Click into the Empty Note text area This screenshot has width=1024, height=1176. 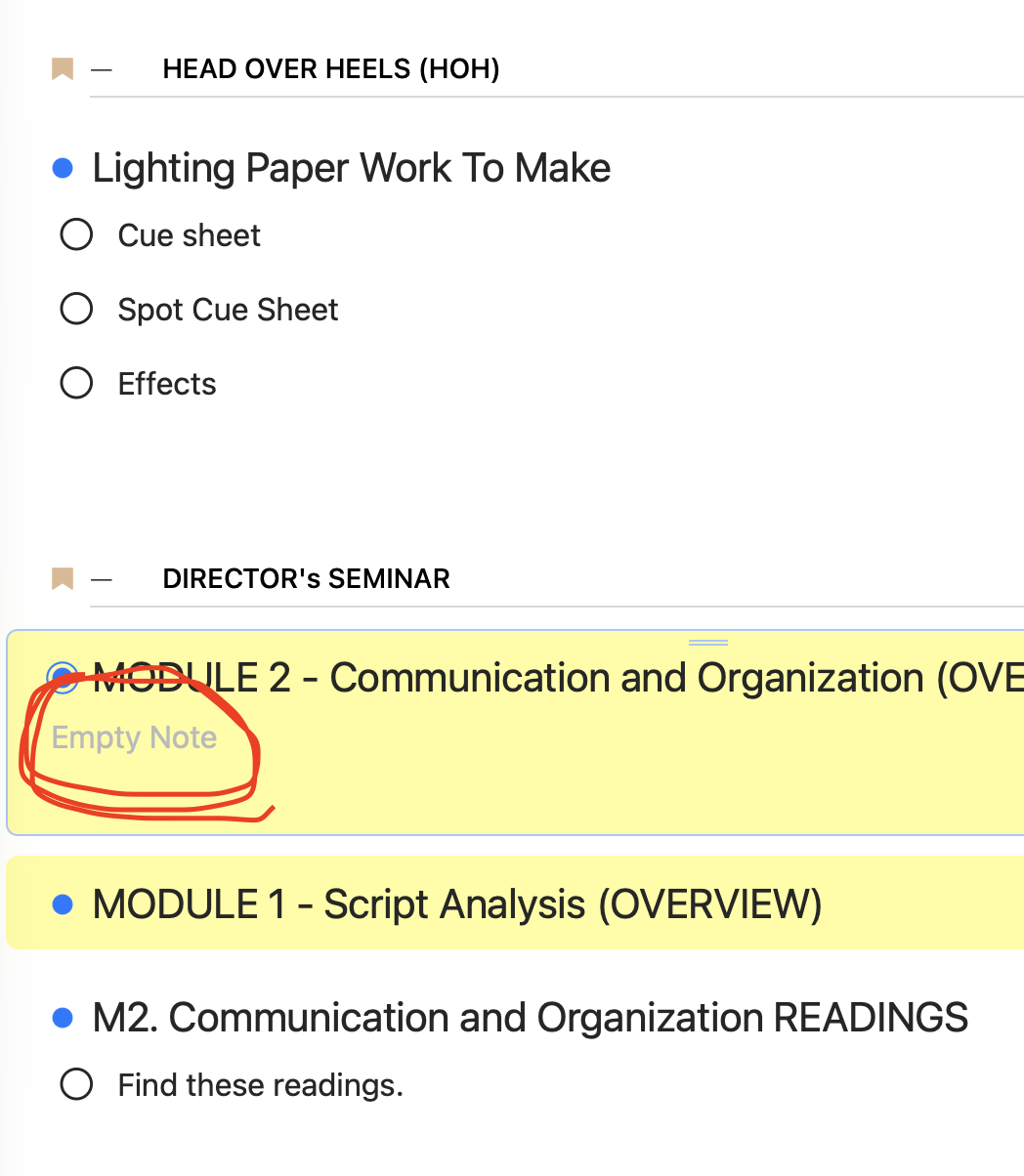pyautogui.click(x=135, y=737)
